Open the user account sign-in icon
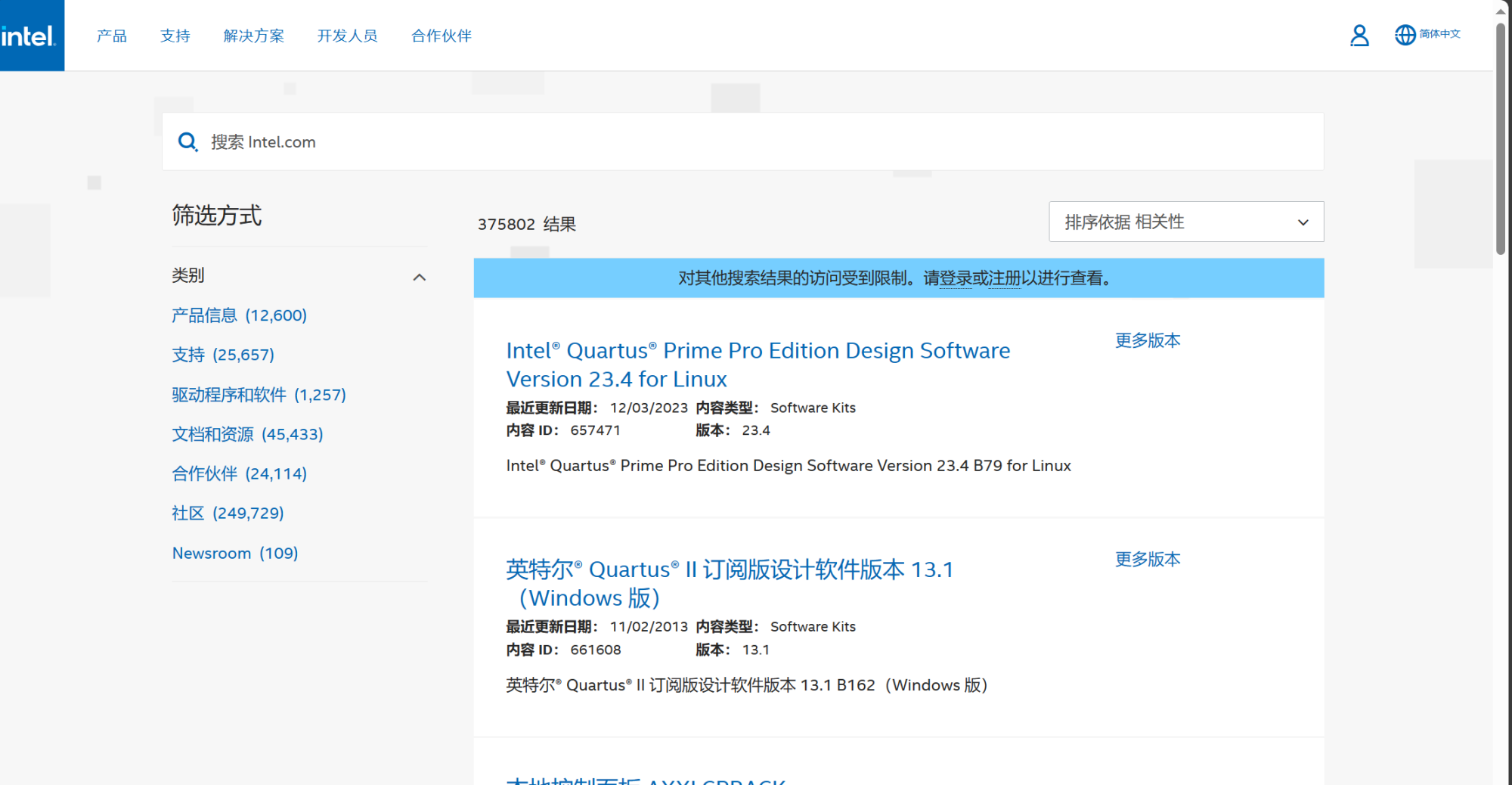The image size is (1512, 785). click(x=1359, y=36)
